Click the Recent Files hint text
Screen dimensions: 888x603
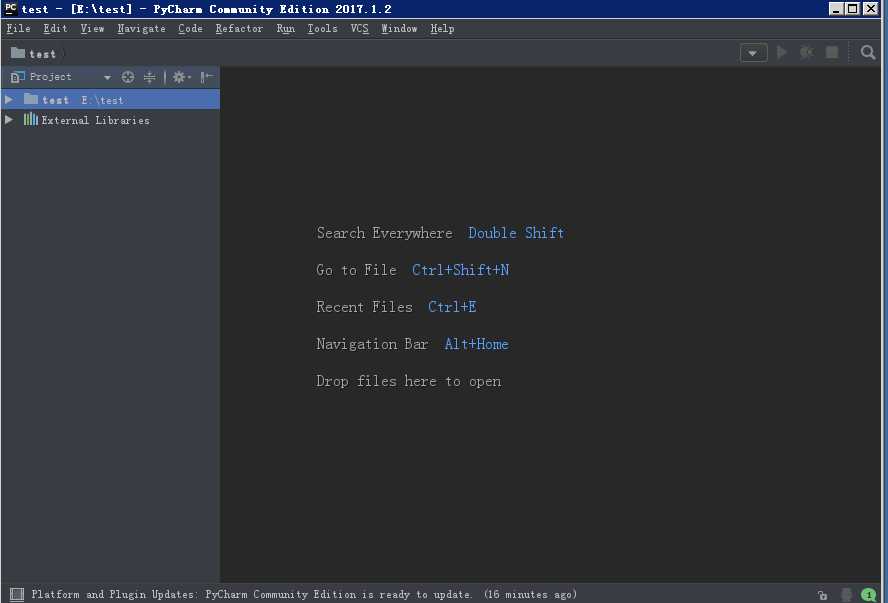coord(364,307)
